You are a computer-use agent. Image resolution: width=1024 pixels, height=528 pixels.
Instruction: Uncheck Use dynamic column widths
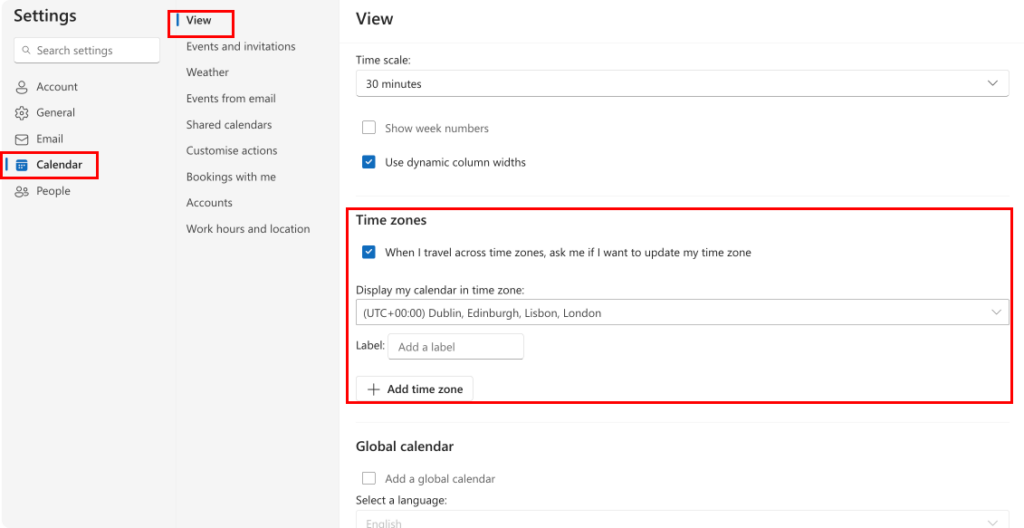pos(369,162)
